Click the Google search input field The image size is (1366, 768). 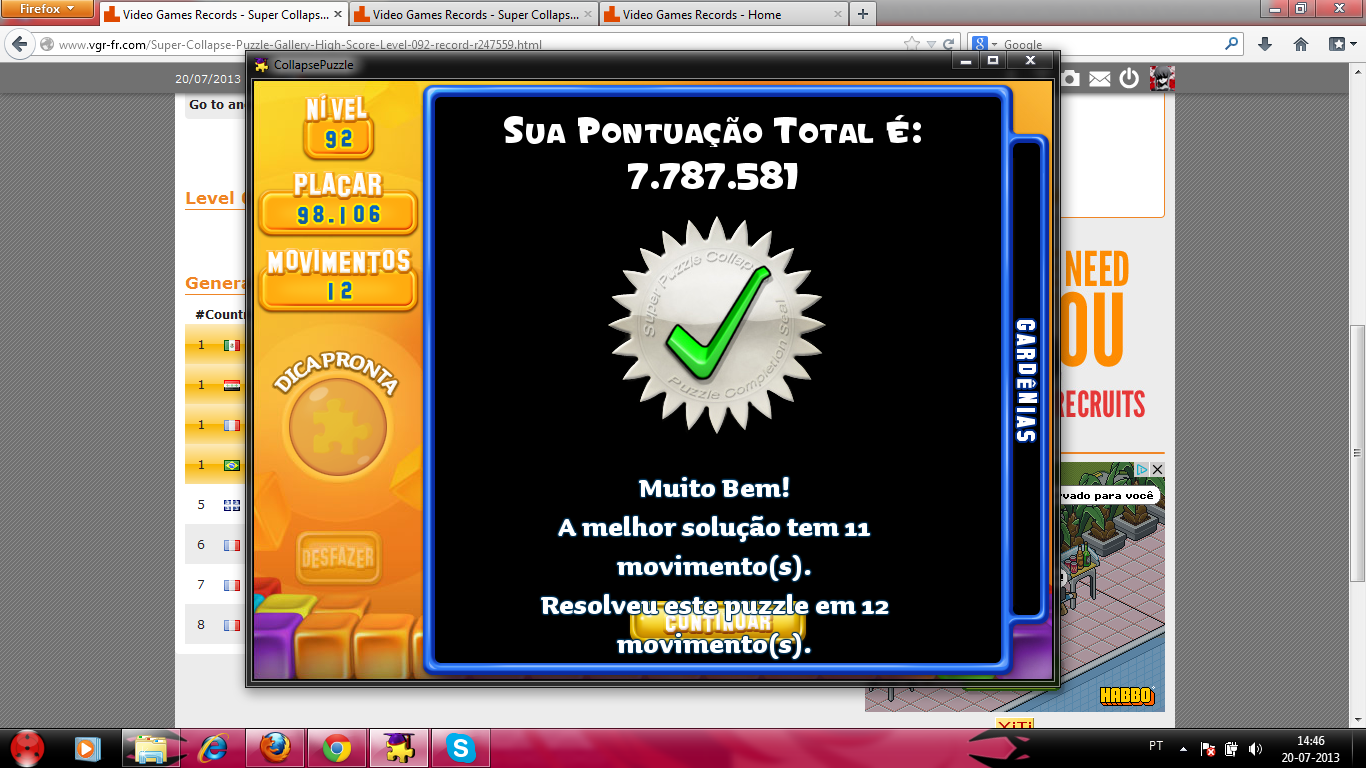1110,44
